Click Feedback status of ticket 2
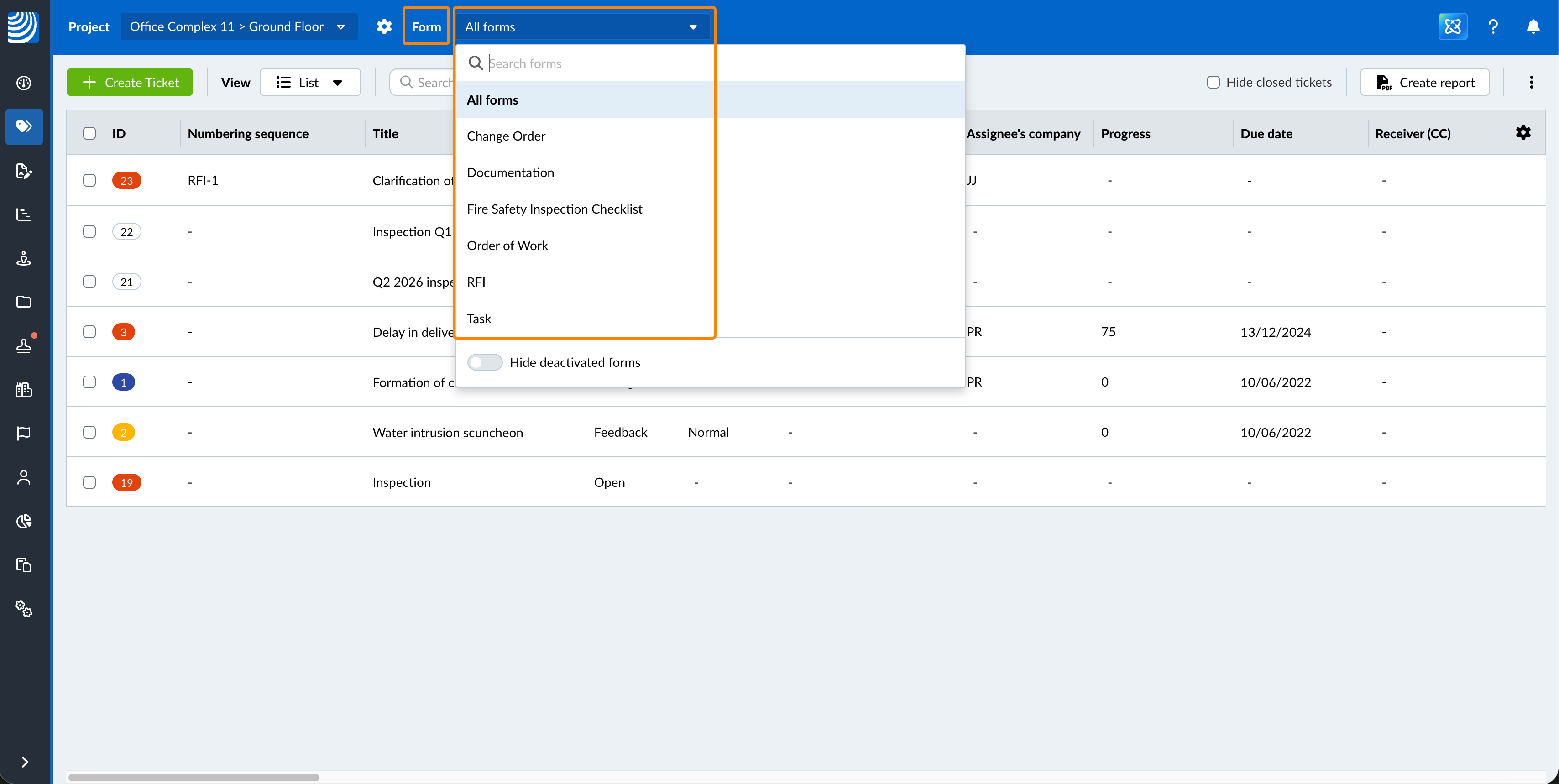 620,433
